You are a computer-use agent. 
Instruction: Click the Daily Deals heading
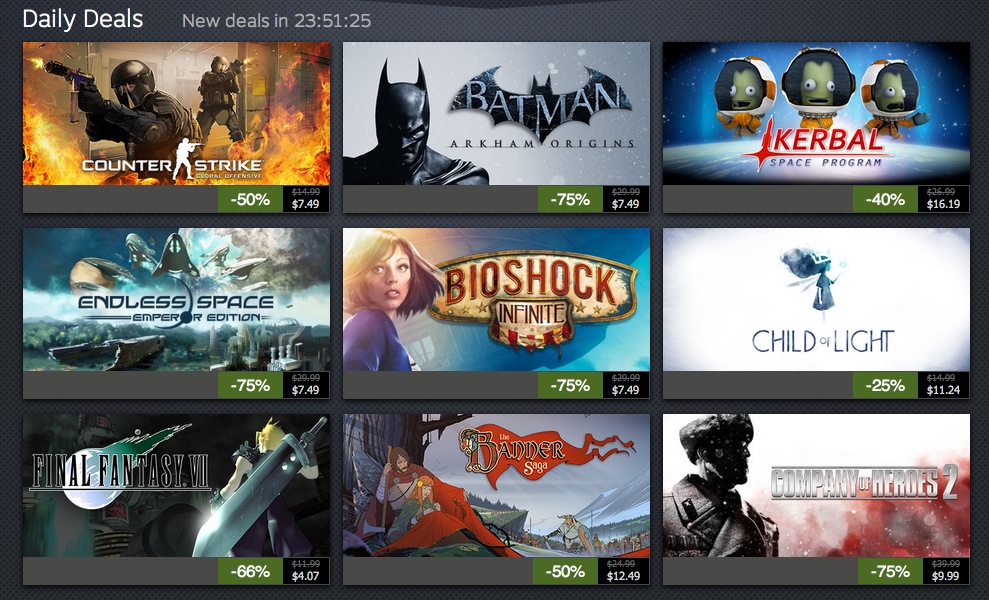83,20
